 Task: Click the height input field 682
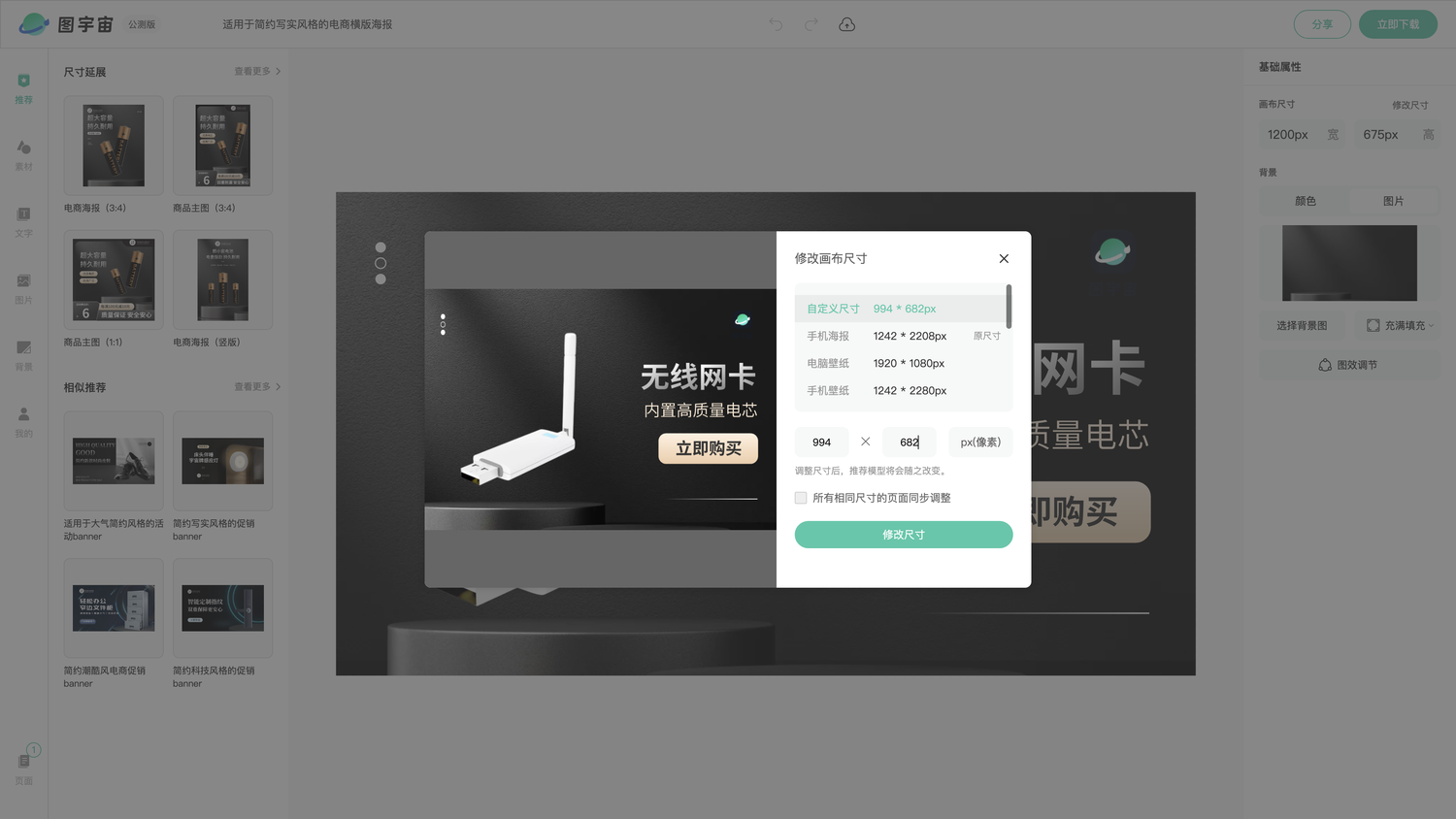(x=910, y=442)
